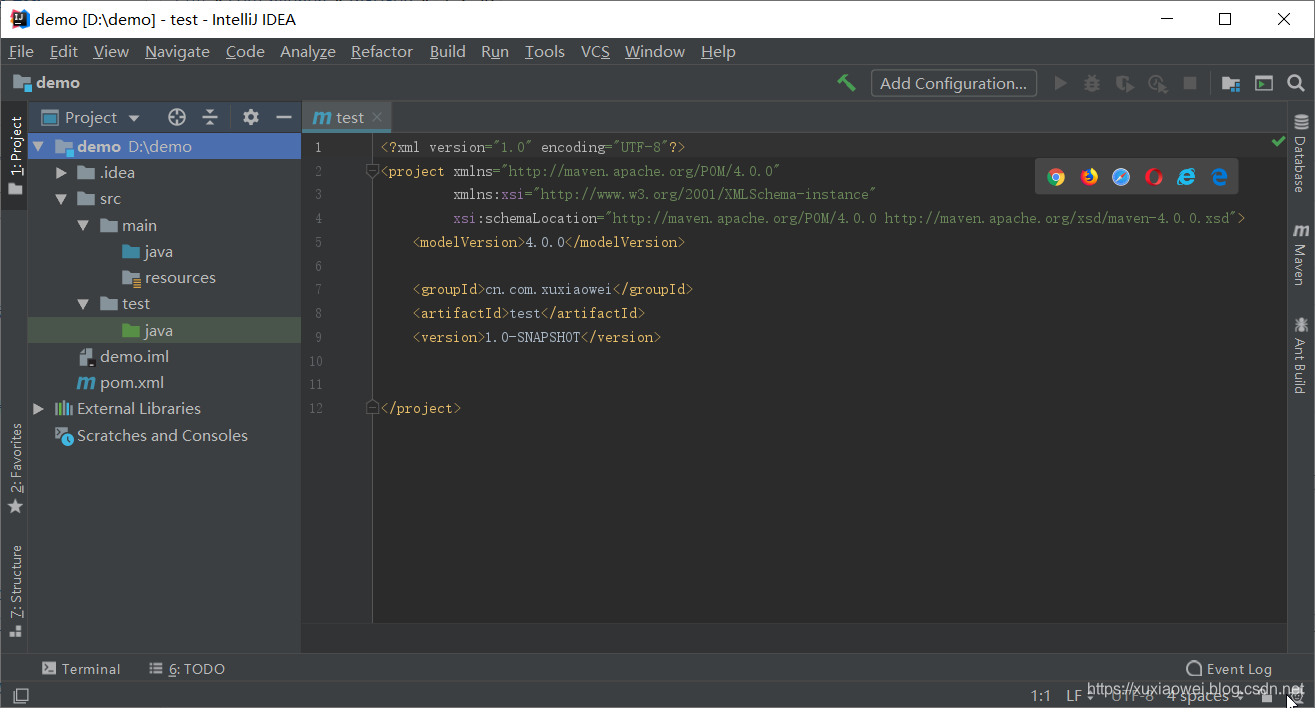This screenshot has width=1315, height=708.
Task: Click the Scroll from Source crosshair icon
Action: [176, 117]
